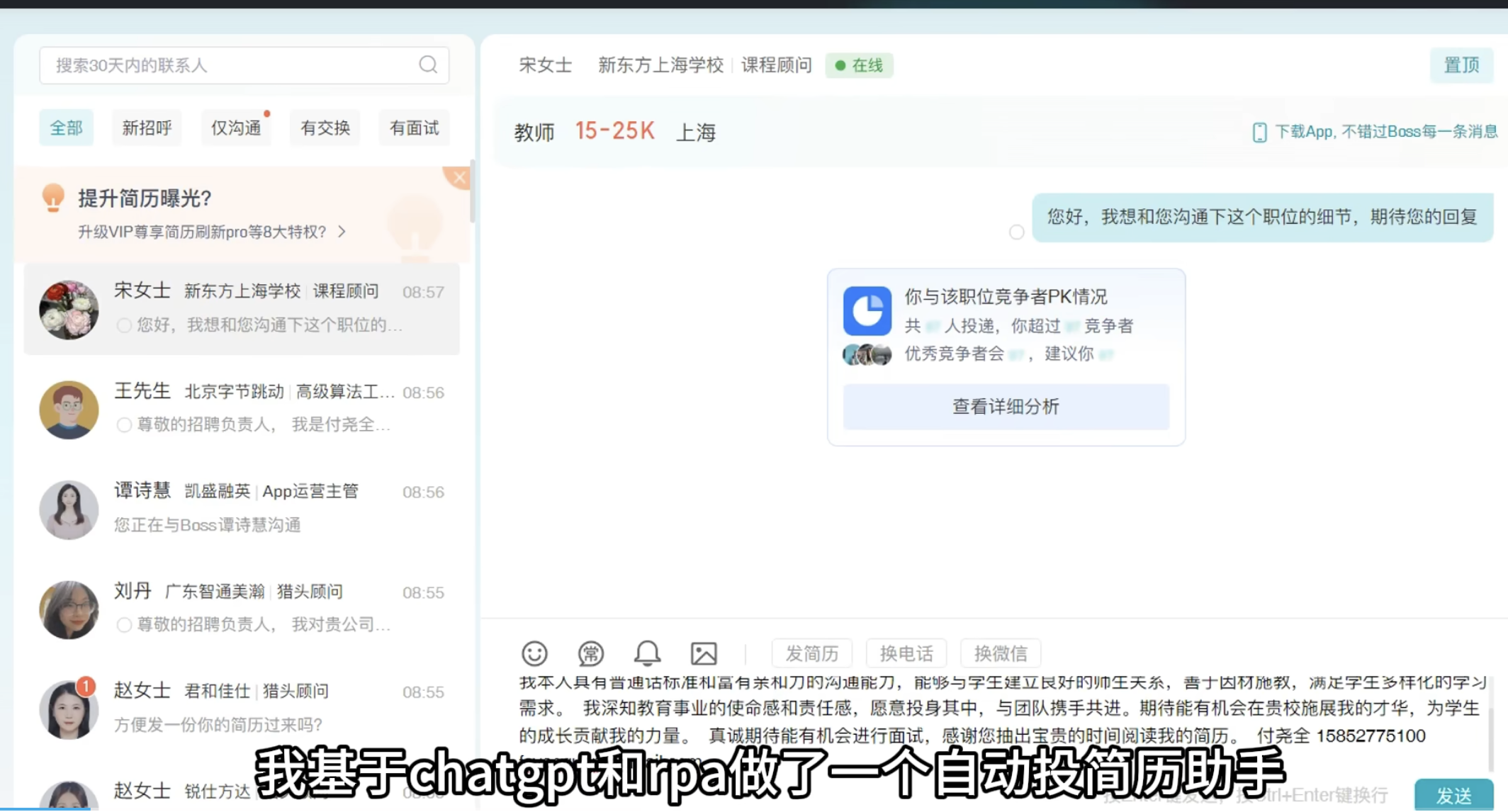Screen dimensions: 1508x812
Task: Expand VIP upgrade privileges chevron
Action: point(342,232)
